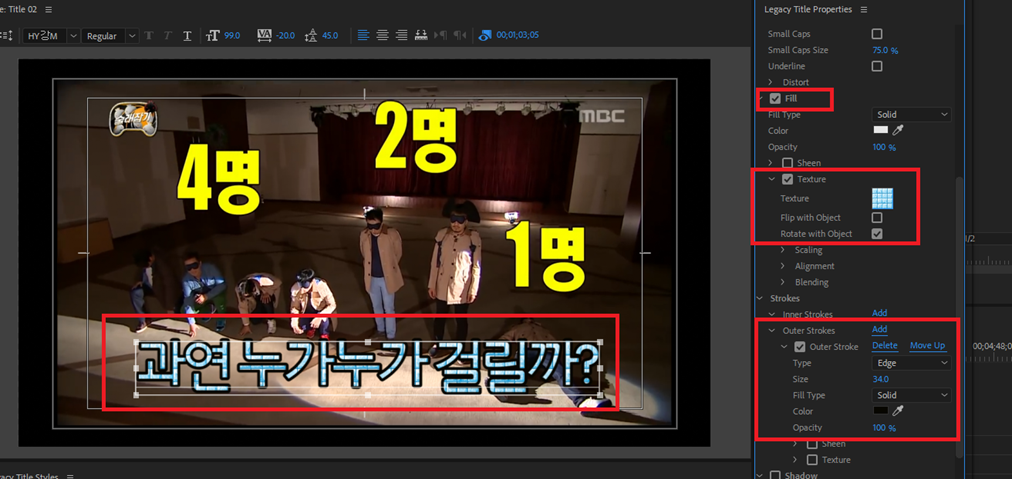Viewport: 1012px width, 479px height.
Task: Align text right in title toolbar
Action: click(401, 35)
